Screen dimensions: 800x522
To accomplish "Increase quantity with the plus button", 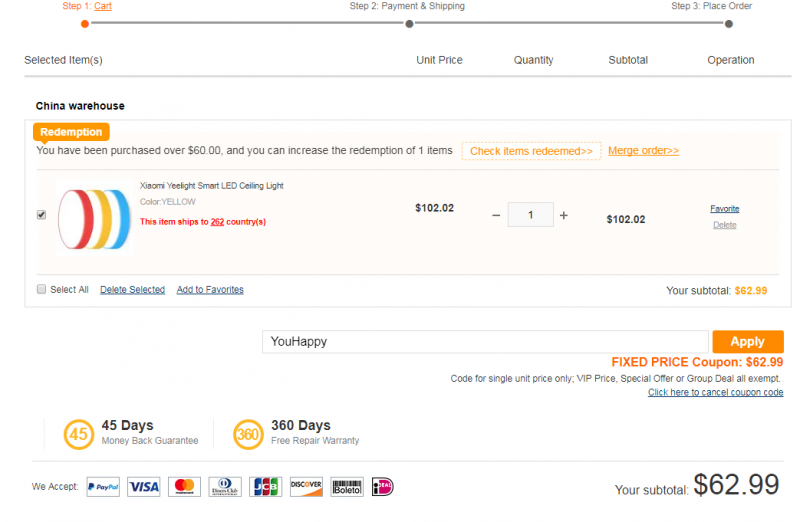I will coord(564,215).
